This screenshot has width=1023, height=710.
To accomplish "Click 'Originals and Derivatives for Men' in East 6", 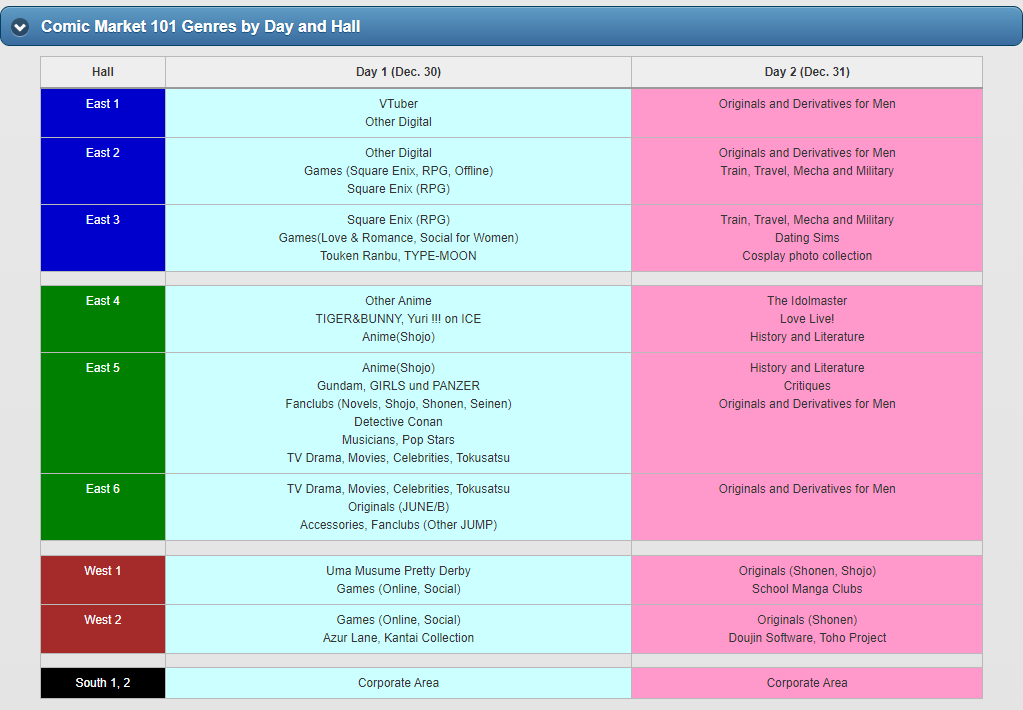I will [807, 489].
